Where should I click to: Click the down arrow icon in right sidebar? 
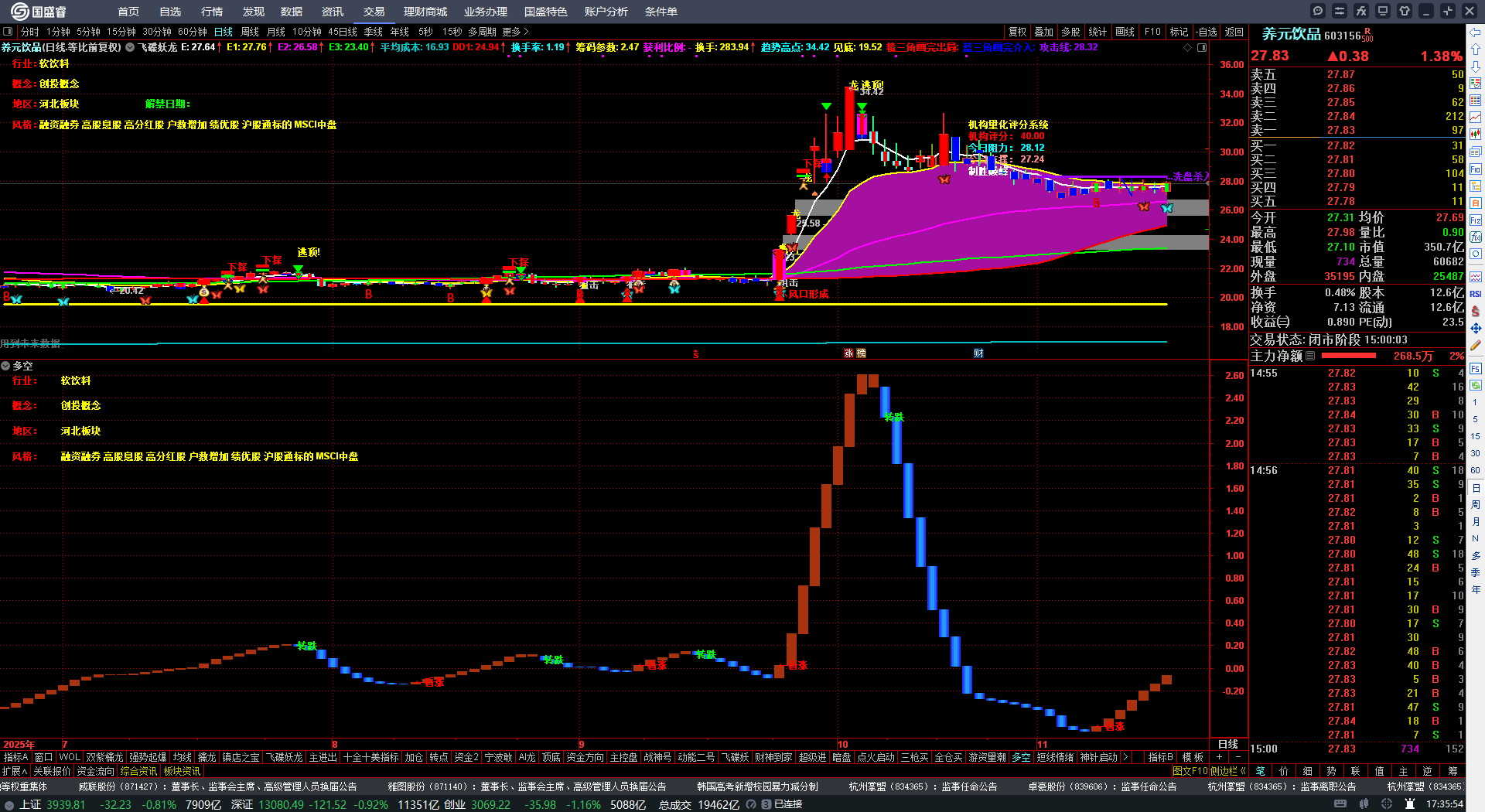click(x=1476, y=67)
